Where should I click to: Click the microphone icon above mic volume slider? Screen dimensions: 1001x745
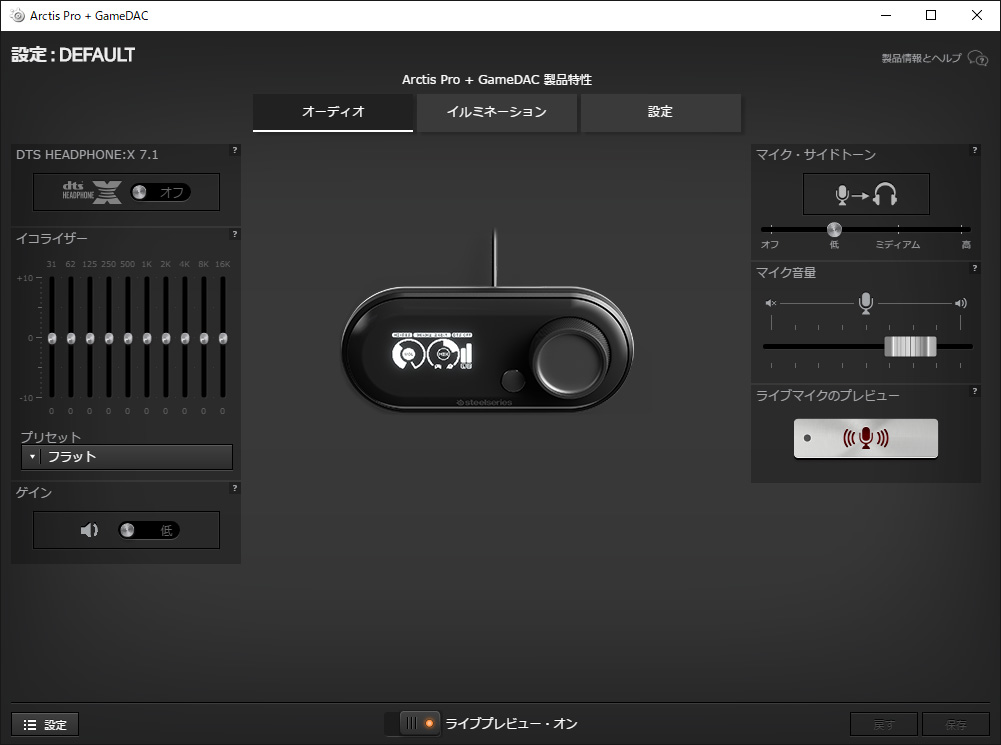tap(866, 302)
